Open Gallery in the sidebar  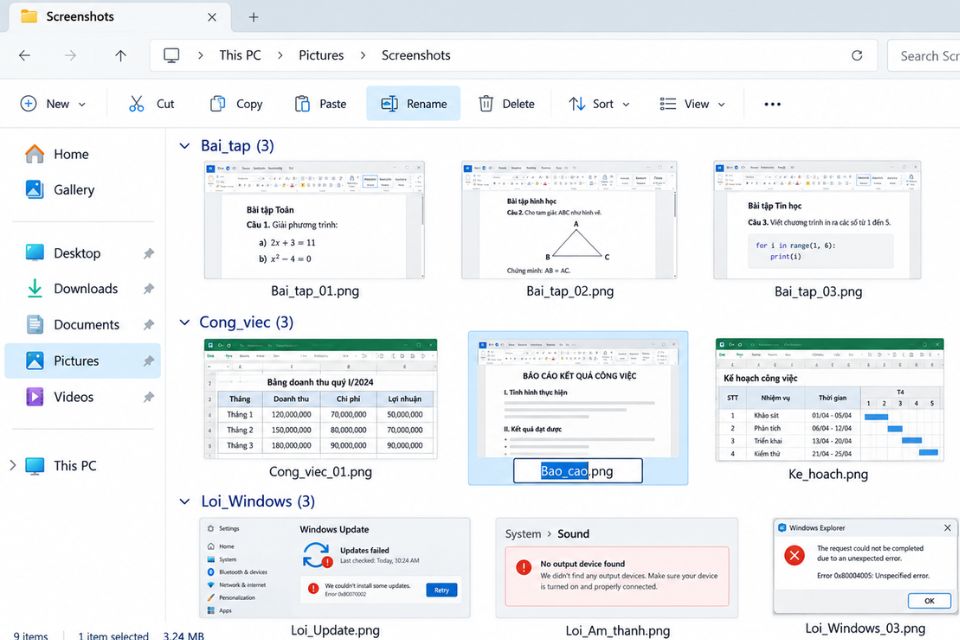tap(60, 190)
